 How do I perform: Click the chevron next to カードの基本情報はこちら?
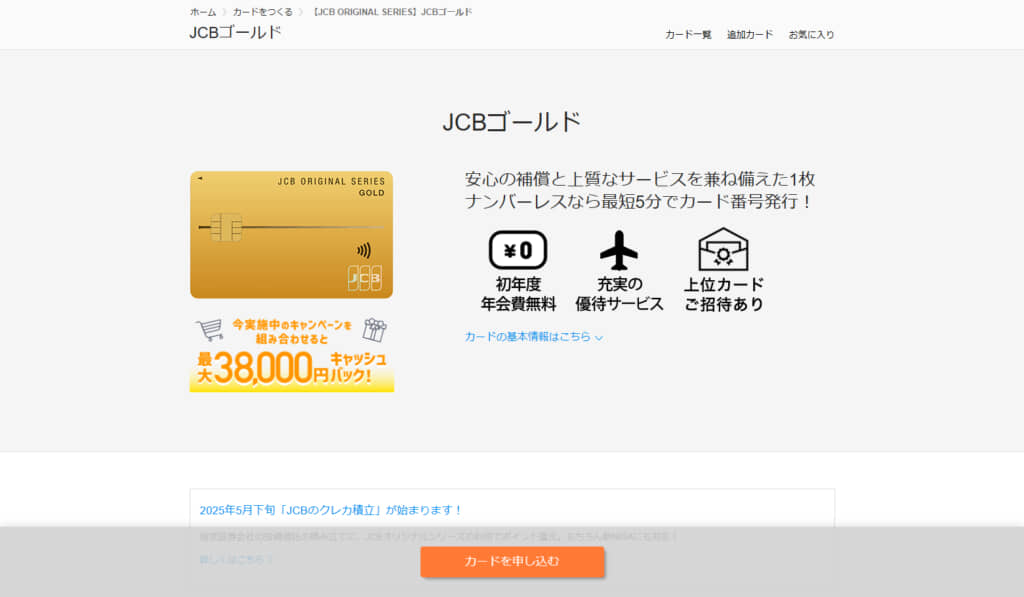click(x=599, y=338)
